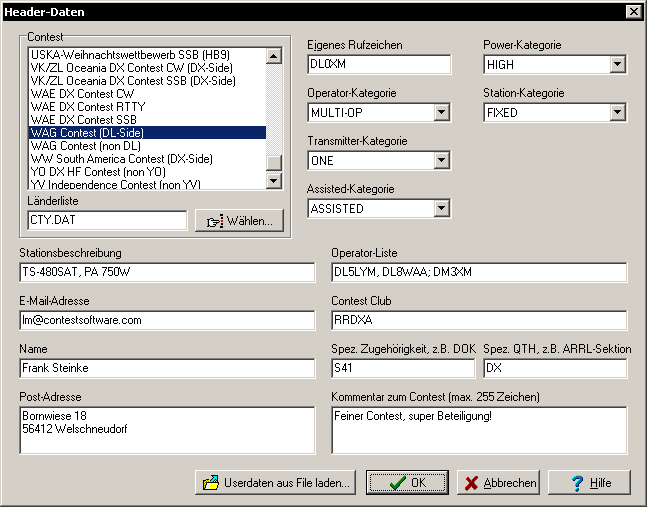Expand the Operator-Kategorie dropdown

[441, 113]
